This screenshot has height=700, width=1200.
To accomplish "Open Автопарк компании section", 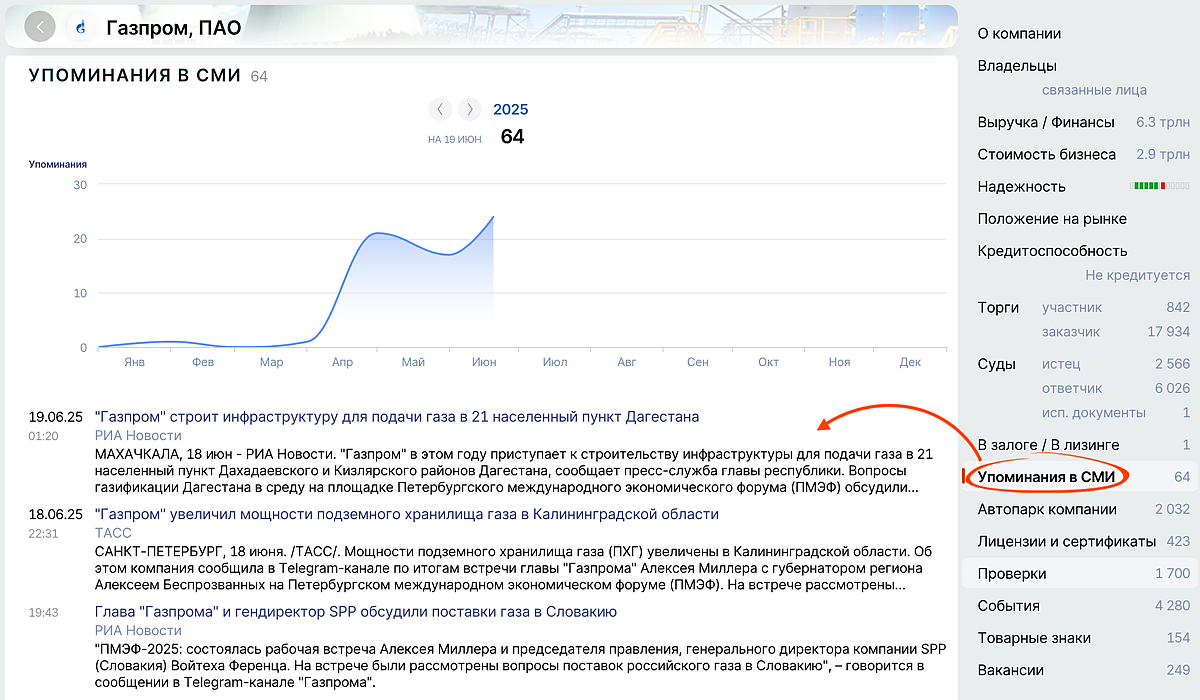I will coord(1047,509).
